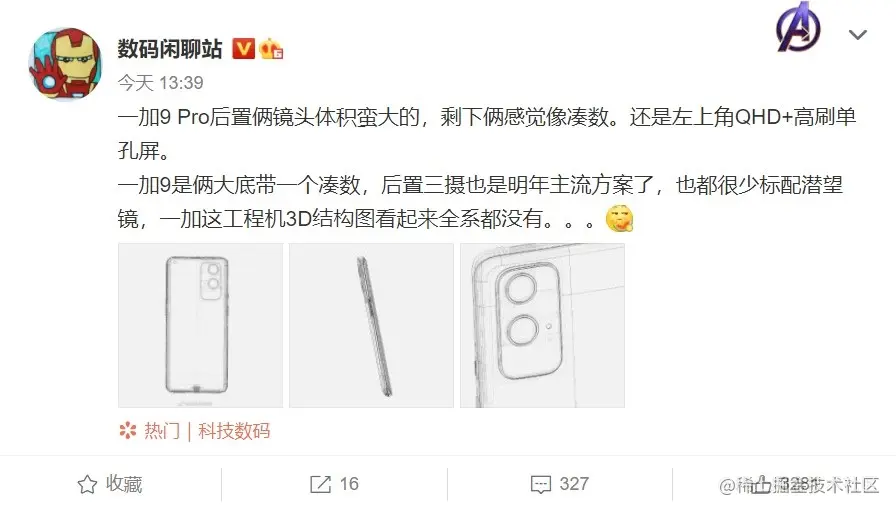
Task: Click the orange V verified badge
Action: point(243,49)
